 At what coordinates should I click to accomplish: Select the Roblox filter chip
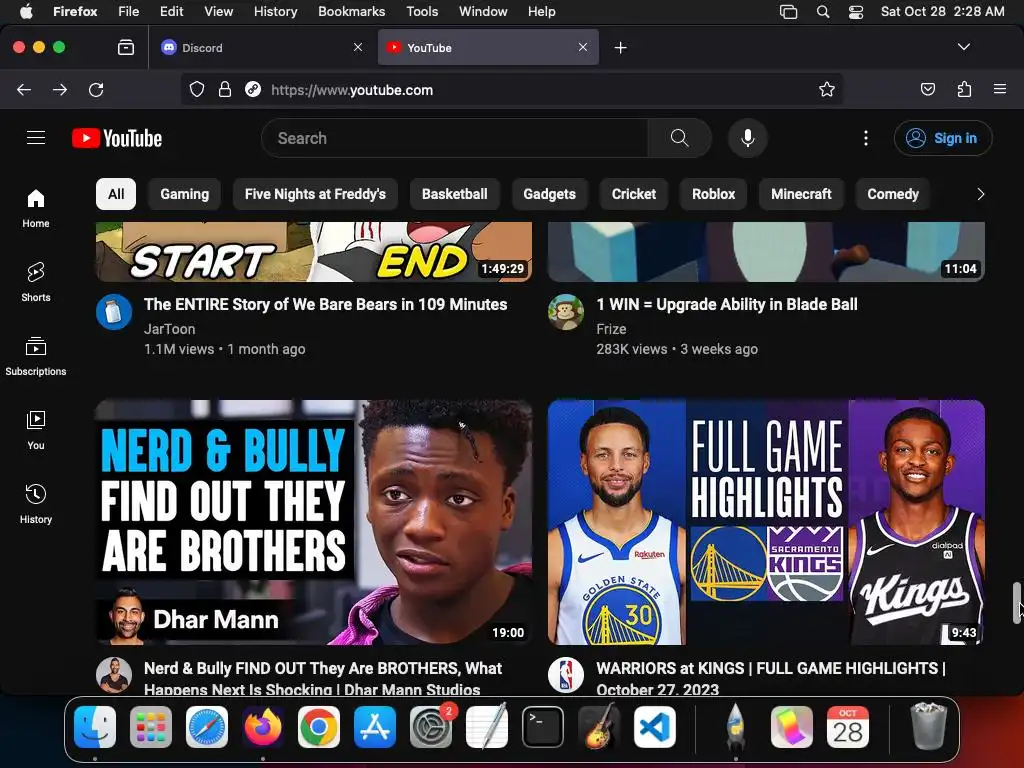(x=714, y=194)
